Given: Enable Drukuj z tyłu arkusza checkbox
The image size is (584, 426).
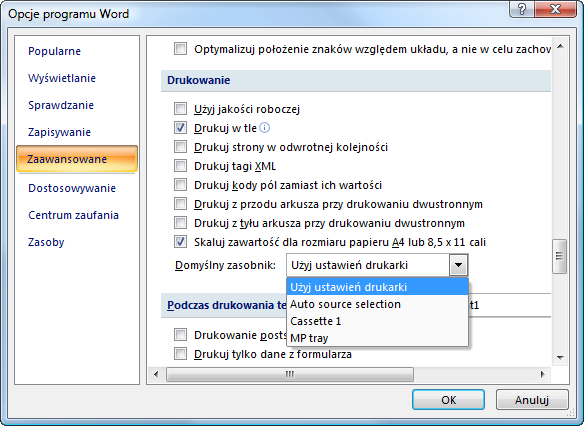Looking at the screenshot, I should [x=181, y=223].
